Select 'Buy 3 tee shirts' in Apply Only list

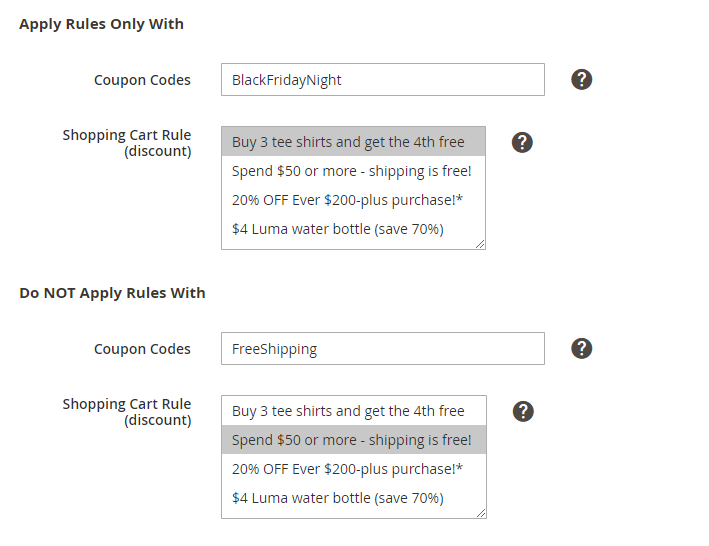348,142
